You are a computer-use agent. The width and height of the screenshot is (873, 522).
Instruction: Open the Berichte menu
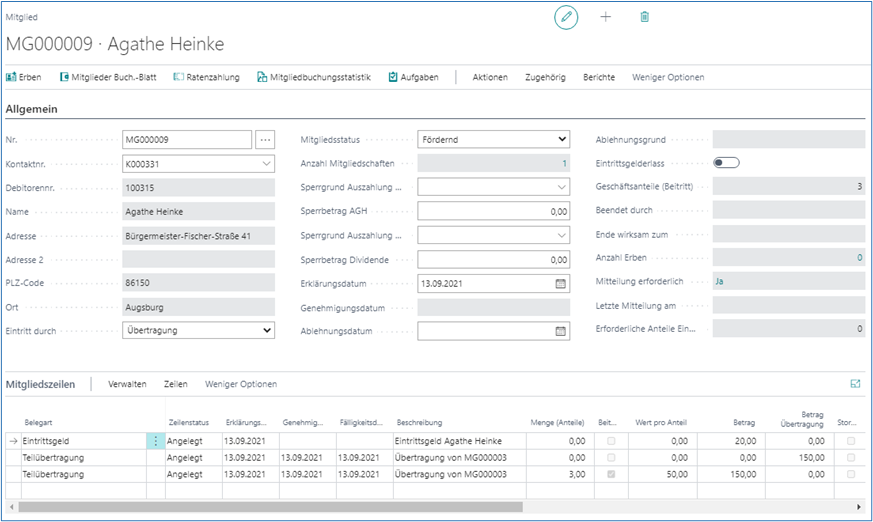click(x=599, y=77)
